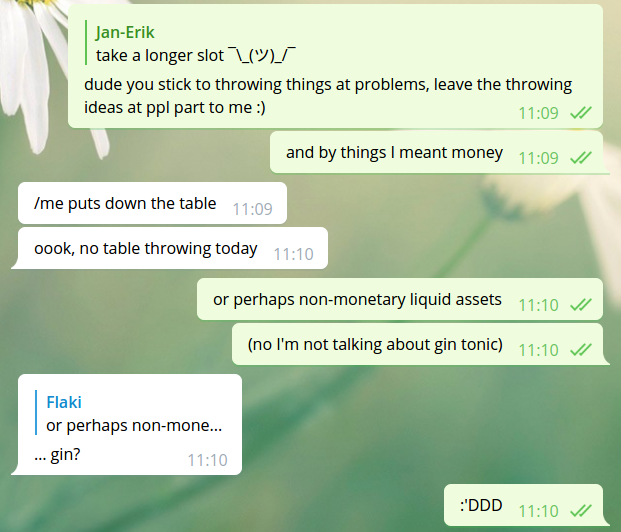621x532 pixels.
Task: Select the ":'DDD" message text
Action: 482,506
